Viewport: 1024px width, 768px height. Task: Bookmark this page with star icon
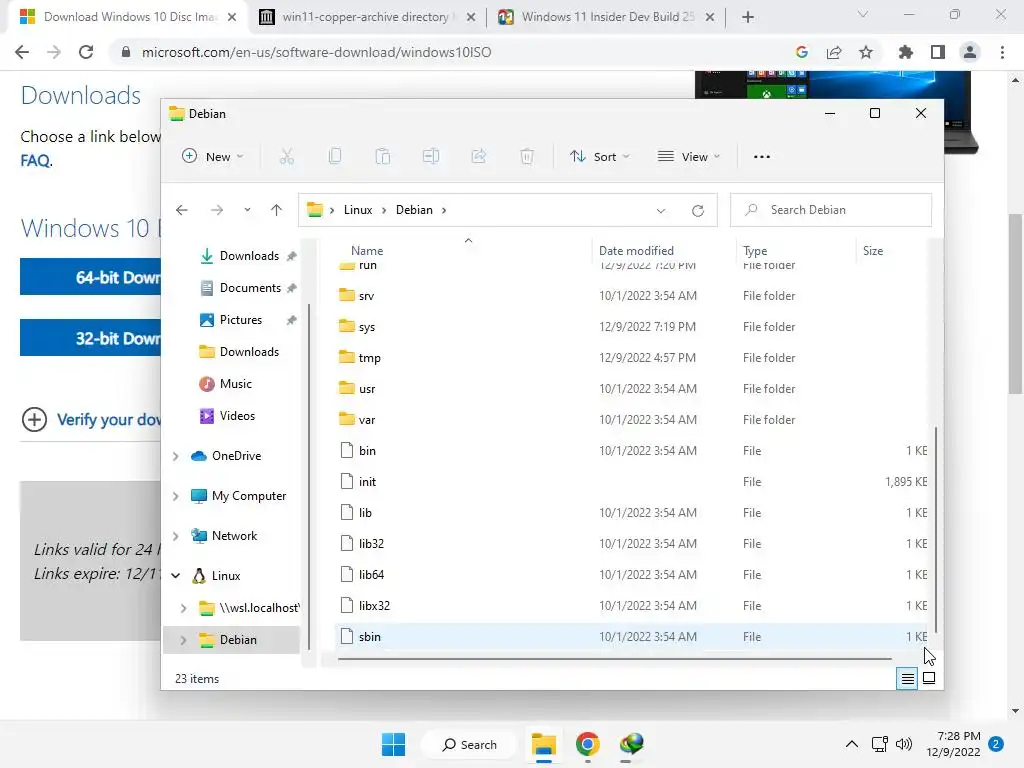tap(866, 52)
